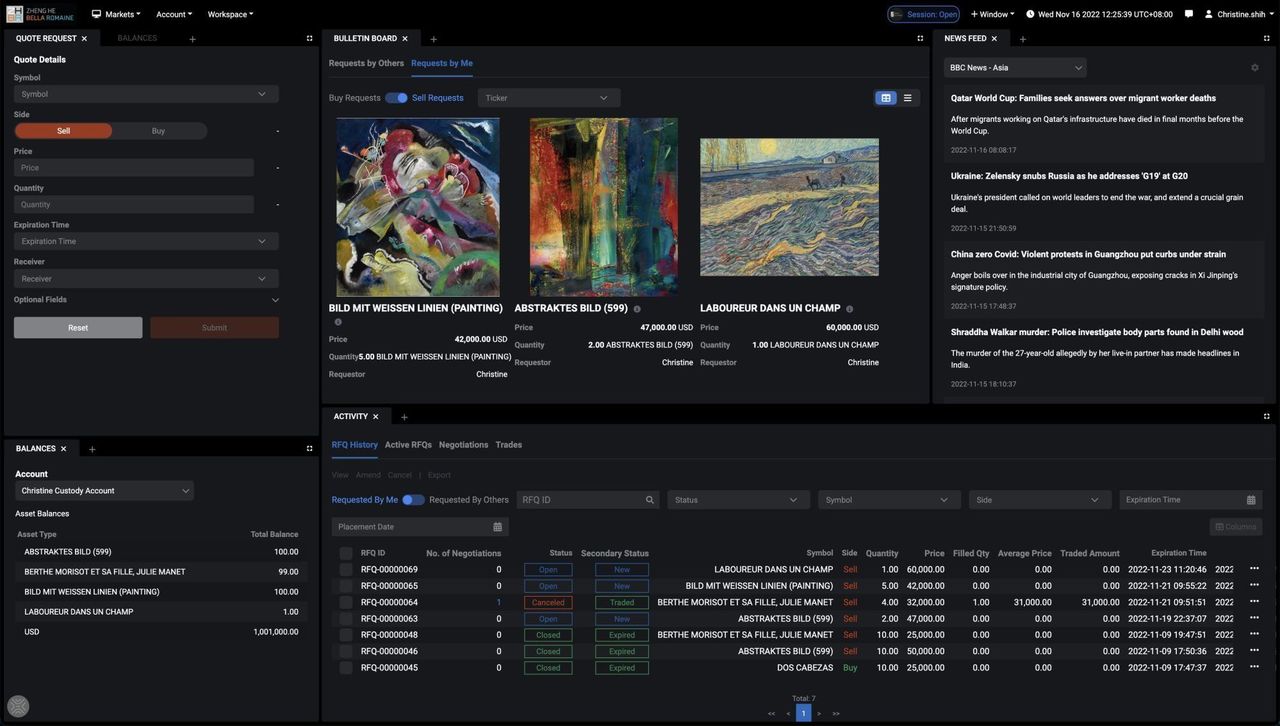Screen dimensions: 1280x726
Task: Open the Side filter dropdown
Action: [x=1040, y=500]
